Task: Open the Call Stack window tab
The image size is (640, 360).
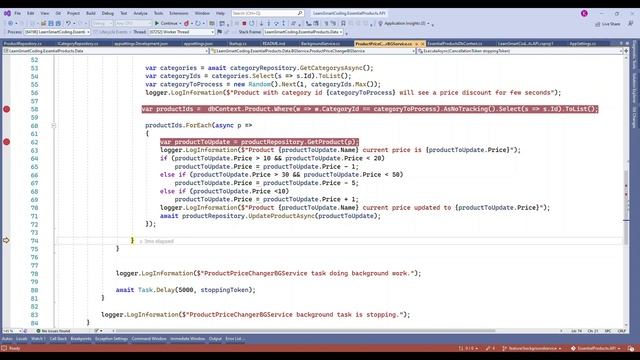Action: 58,339
